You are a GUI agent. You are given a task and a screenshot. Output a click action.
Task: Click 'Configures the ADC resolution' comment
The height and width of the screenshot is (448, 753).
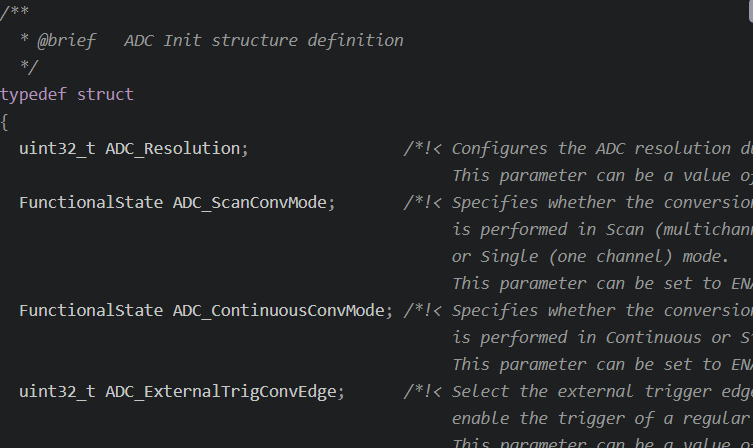pos(592,149)
